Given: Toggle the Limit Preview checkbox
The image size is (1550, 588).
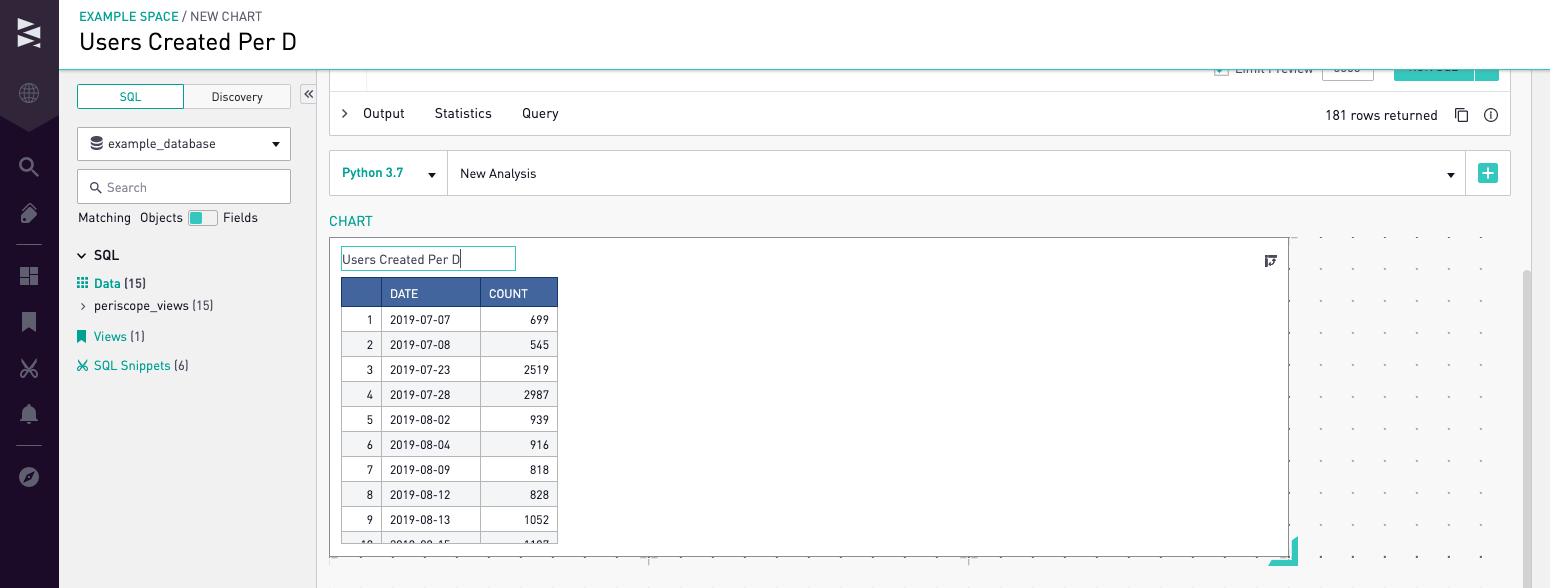Looking at the screenshot, I should click(x=1221, y=68).
